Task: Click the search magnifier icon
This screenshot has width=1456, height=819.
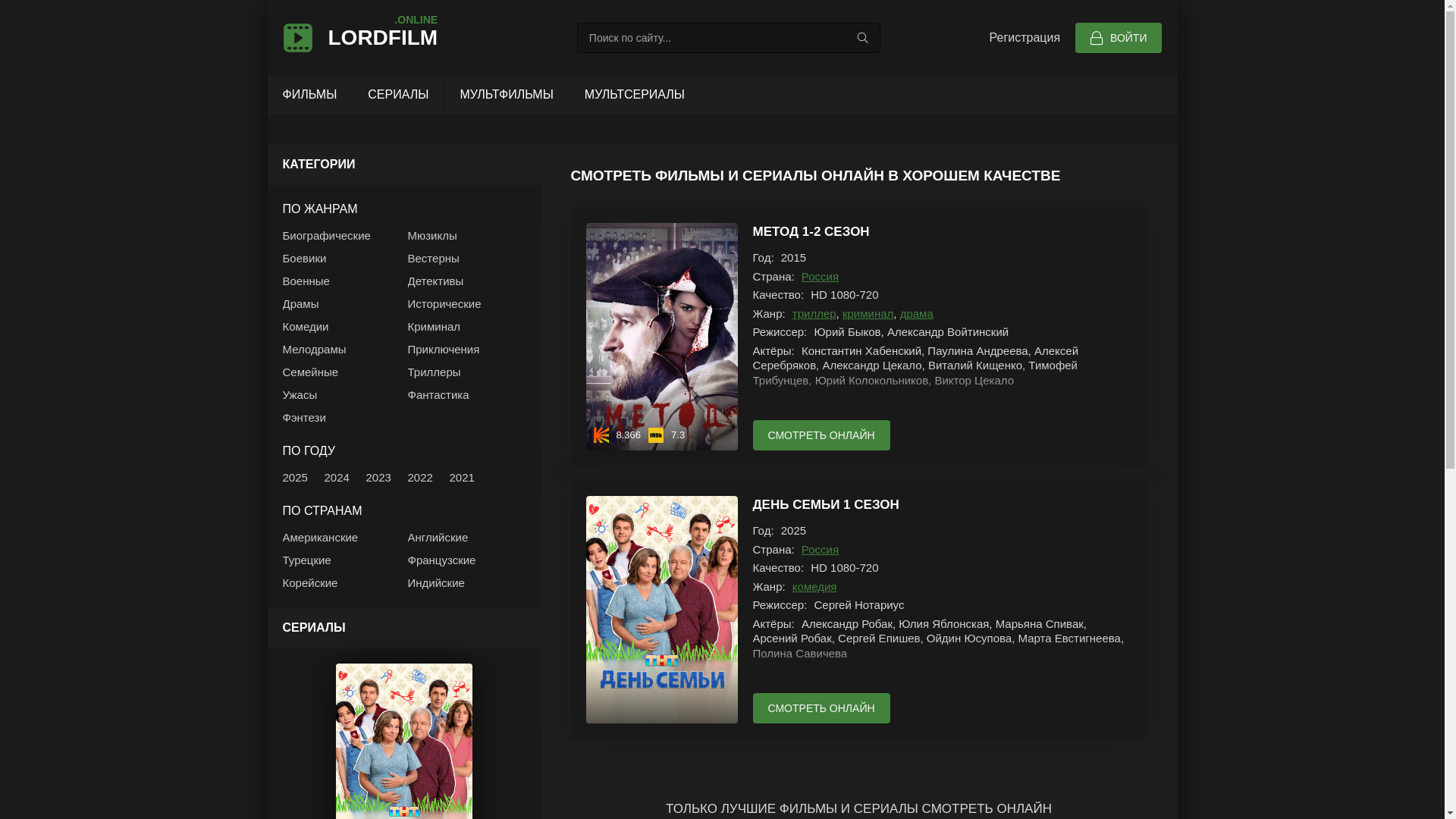Action: [x=862, y=38]
